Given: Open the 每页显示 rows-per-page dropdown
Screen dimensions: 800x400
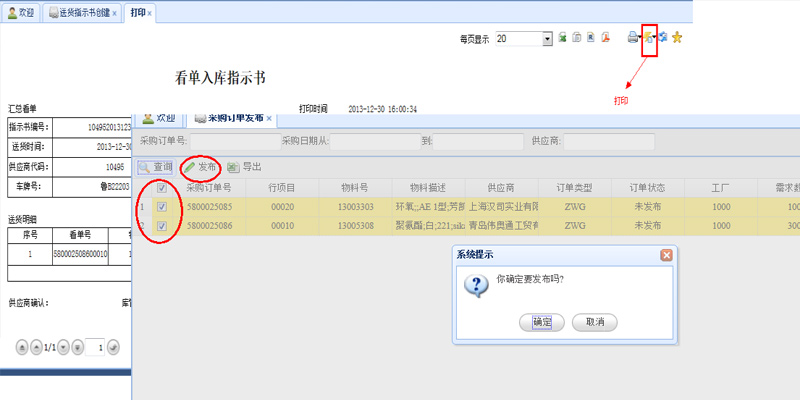Looking at the screenshot, I should tap(547, 39).
